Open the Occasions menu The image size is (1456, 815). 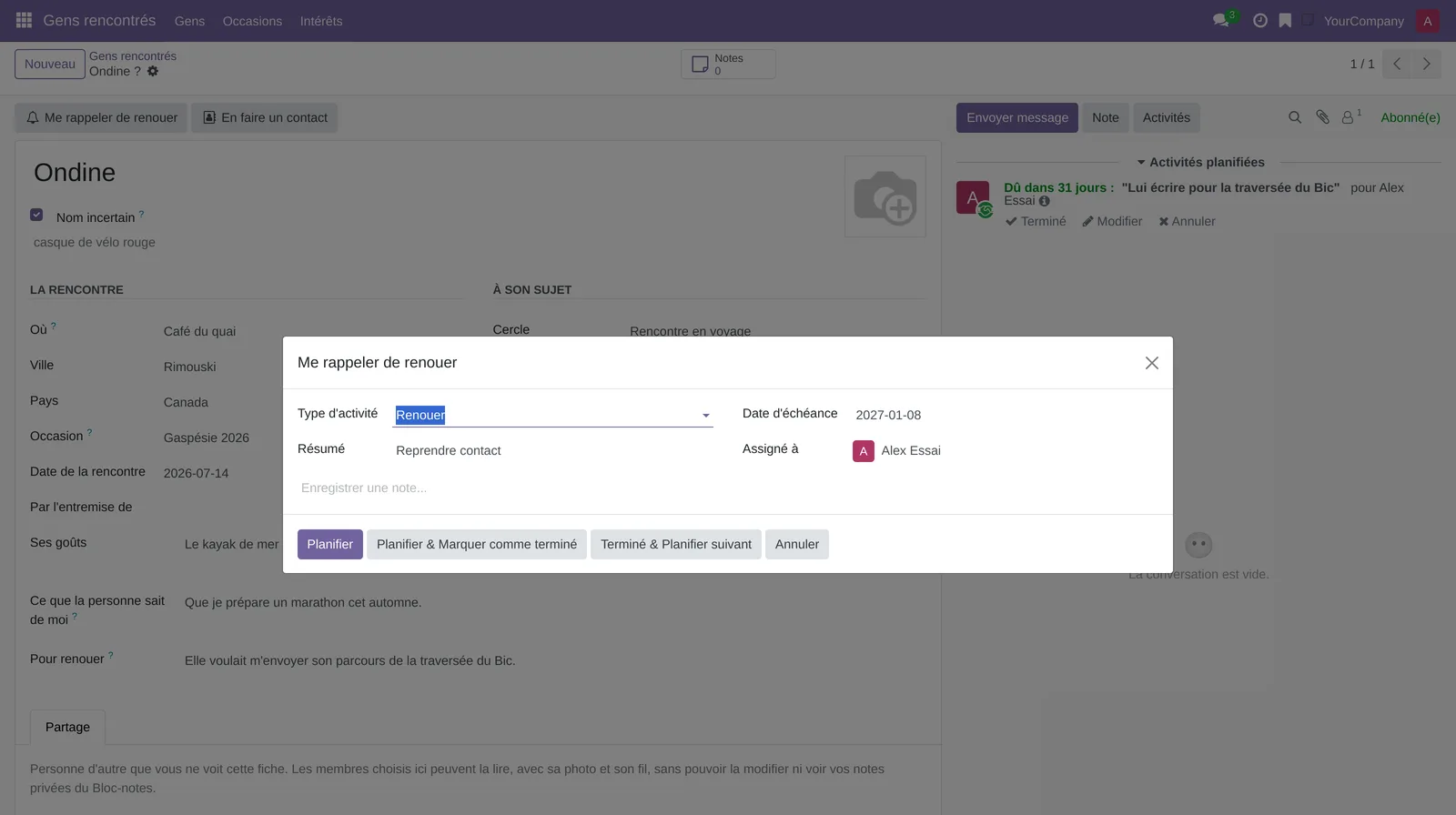[x=252, y=21]
